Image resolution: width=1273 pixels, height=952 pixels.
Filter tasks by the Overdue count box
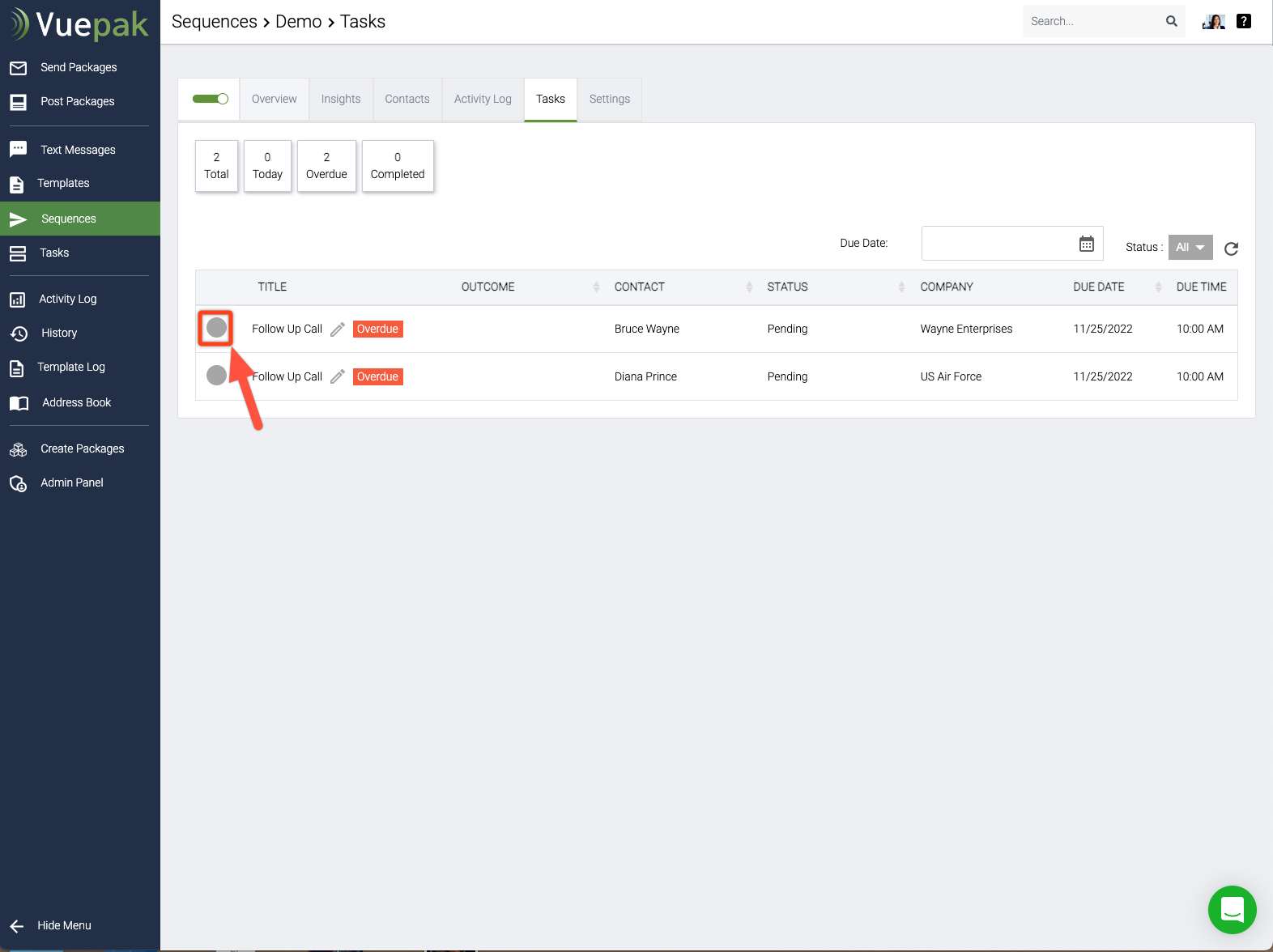(x=326, y=166)
